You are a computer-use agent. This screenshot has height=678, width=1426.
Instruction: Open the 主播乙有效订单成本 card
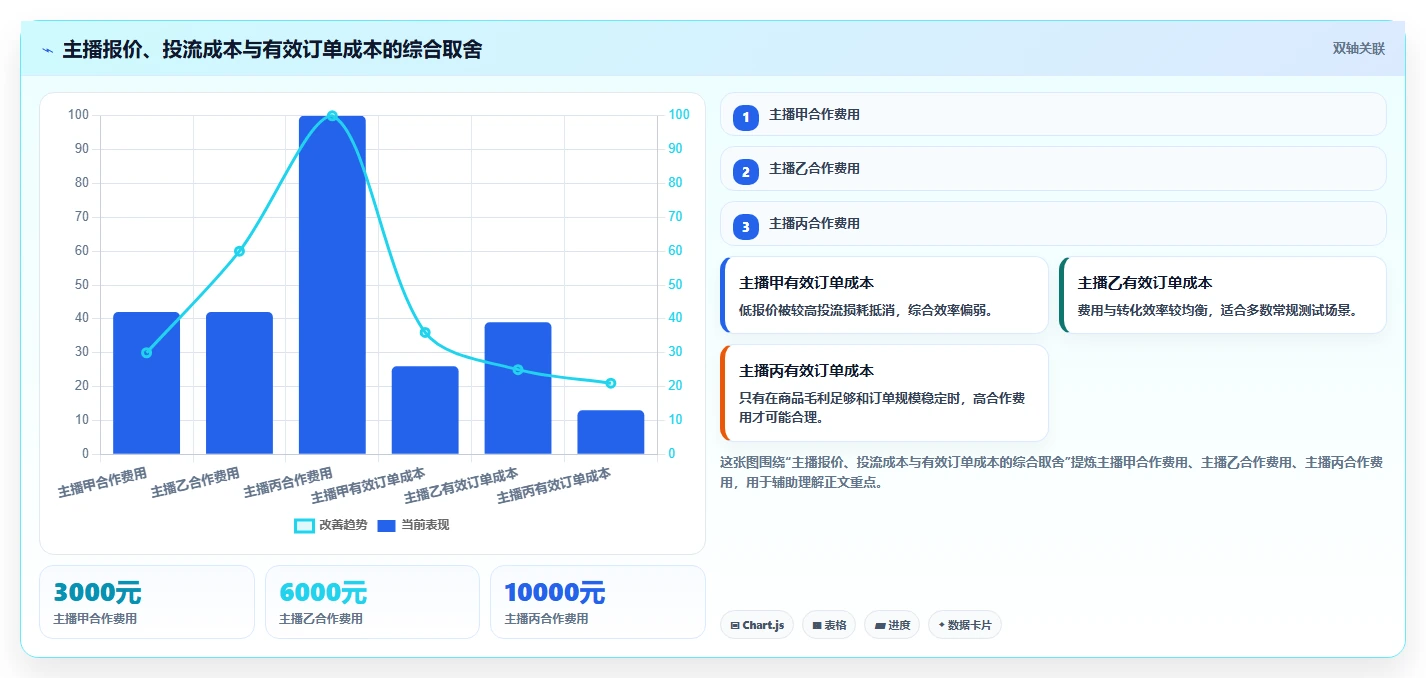coord(1223,295)
